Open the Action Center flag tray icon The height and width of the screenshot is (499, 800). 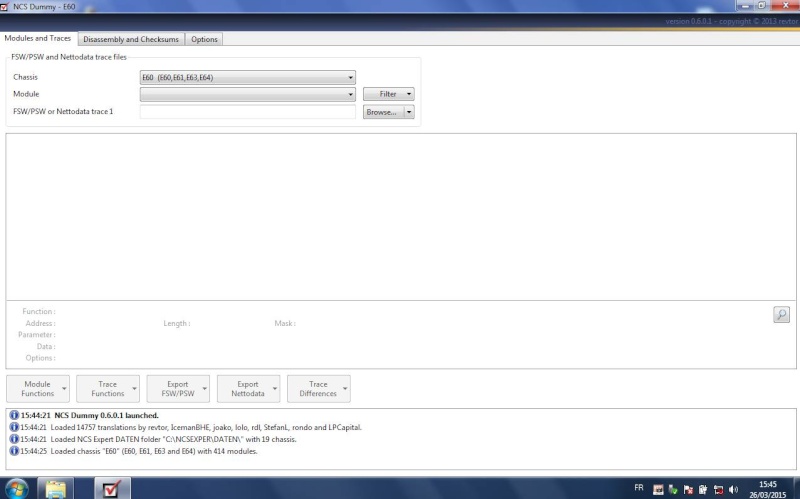click(688, 490)
